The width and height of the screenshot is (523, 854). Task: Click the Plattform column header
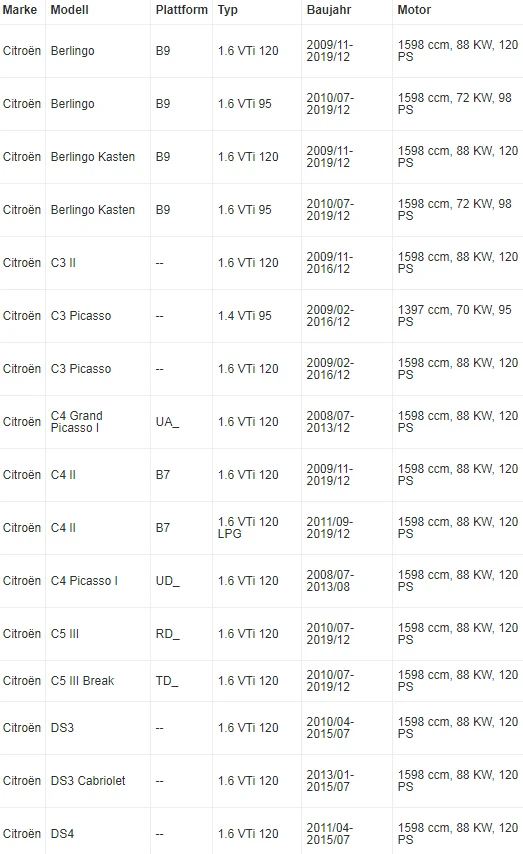tap(181, 10)
